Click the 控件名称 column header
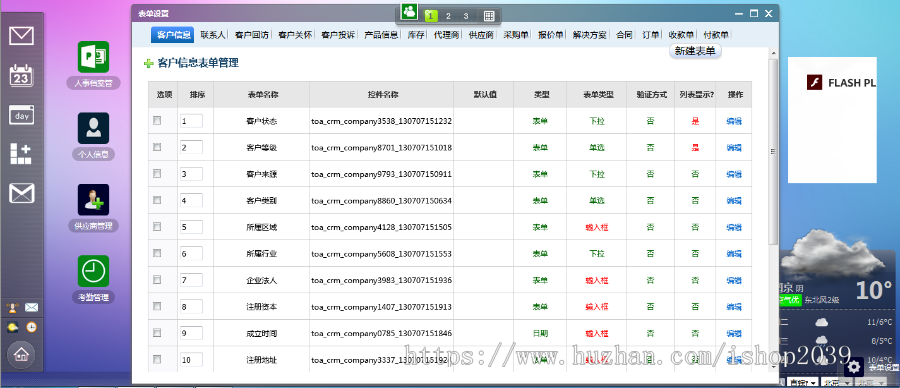The width and height of the screenshot is (900, 388). [382, 94]
